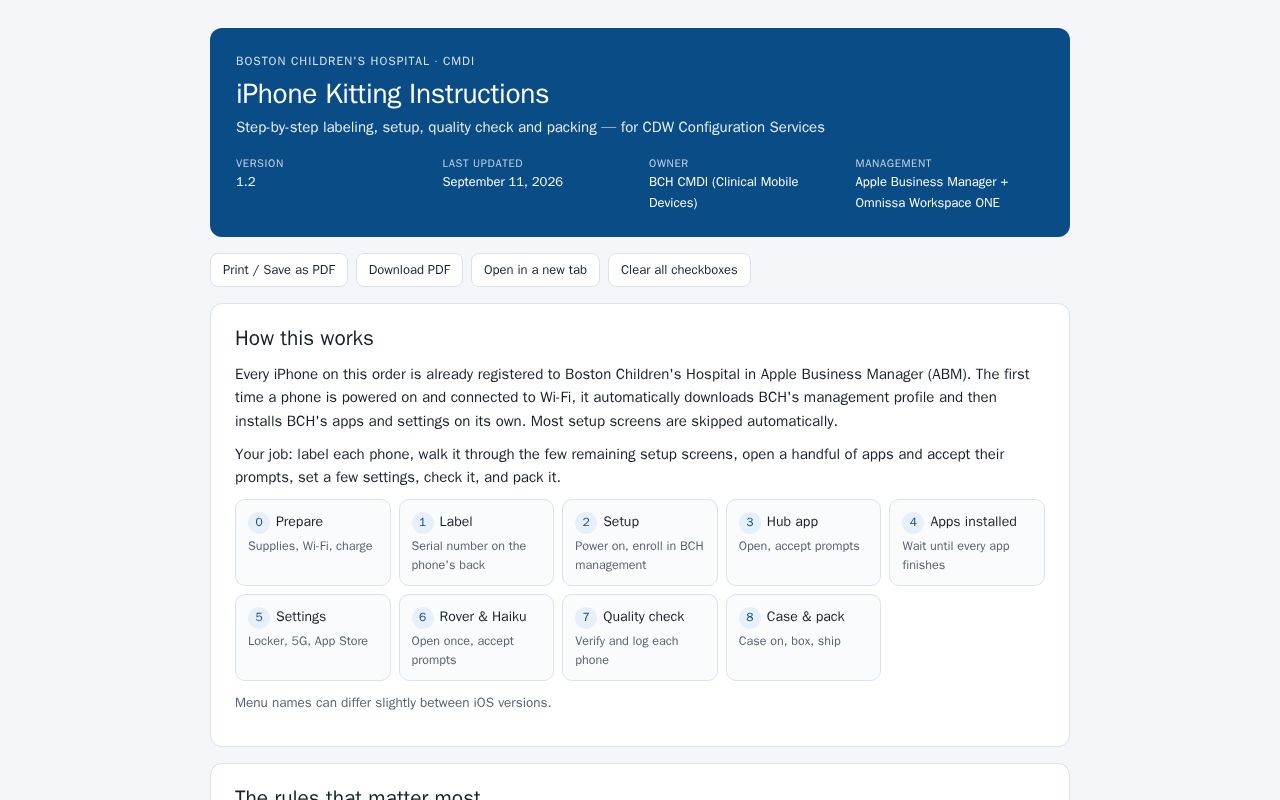Click the paragraph starting "Your job: label each phone"

coord(640,466)
